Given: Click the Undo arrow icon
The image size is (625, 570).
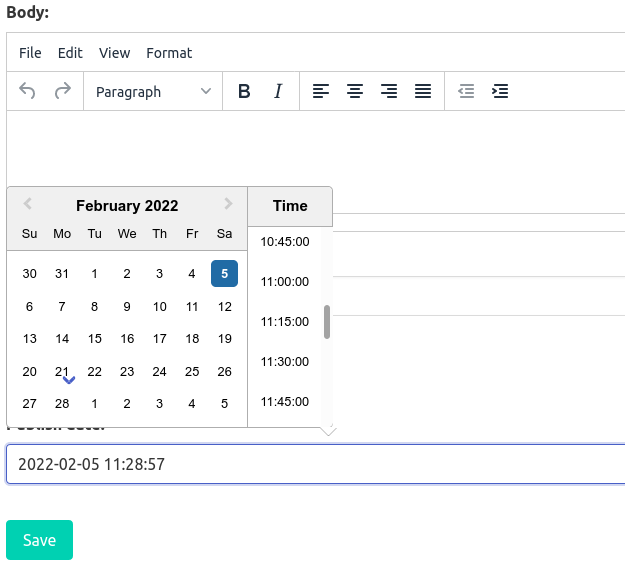Looking at the screenshot, I should 28,91.
